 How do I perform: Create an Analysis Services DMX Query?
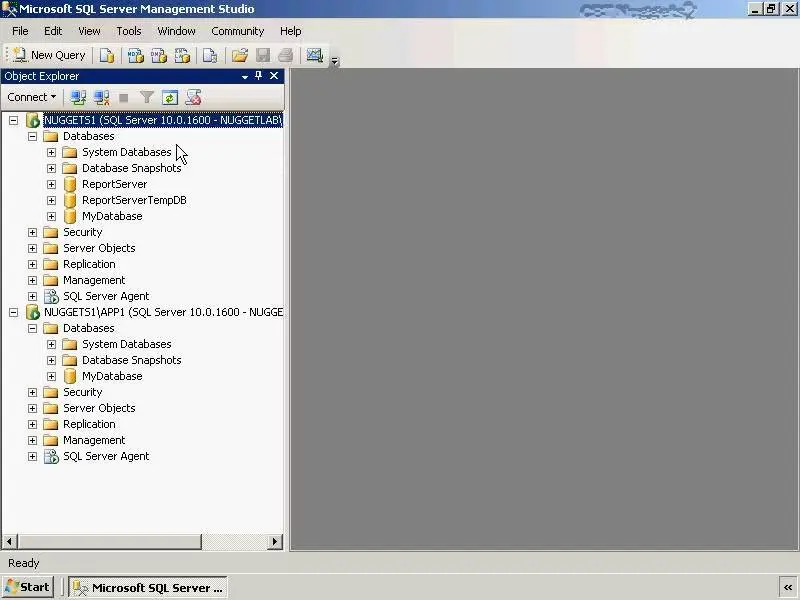click(159, 55)
